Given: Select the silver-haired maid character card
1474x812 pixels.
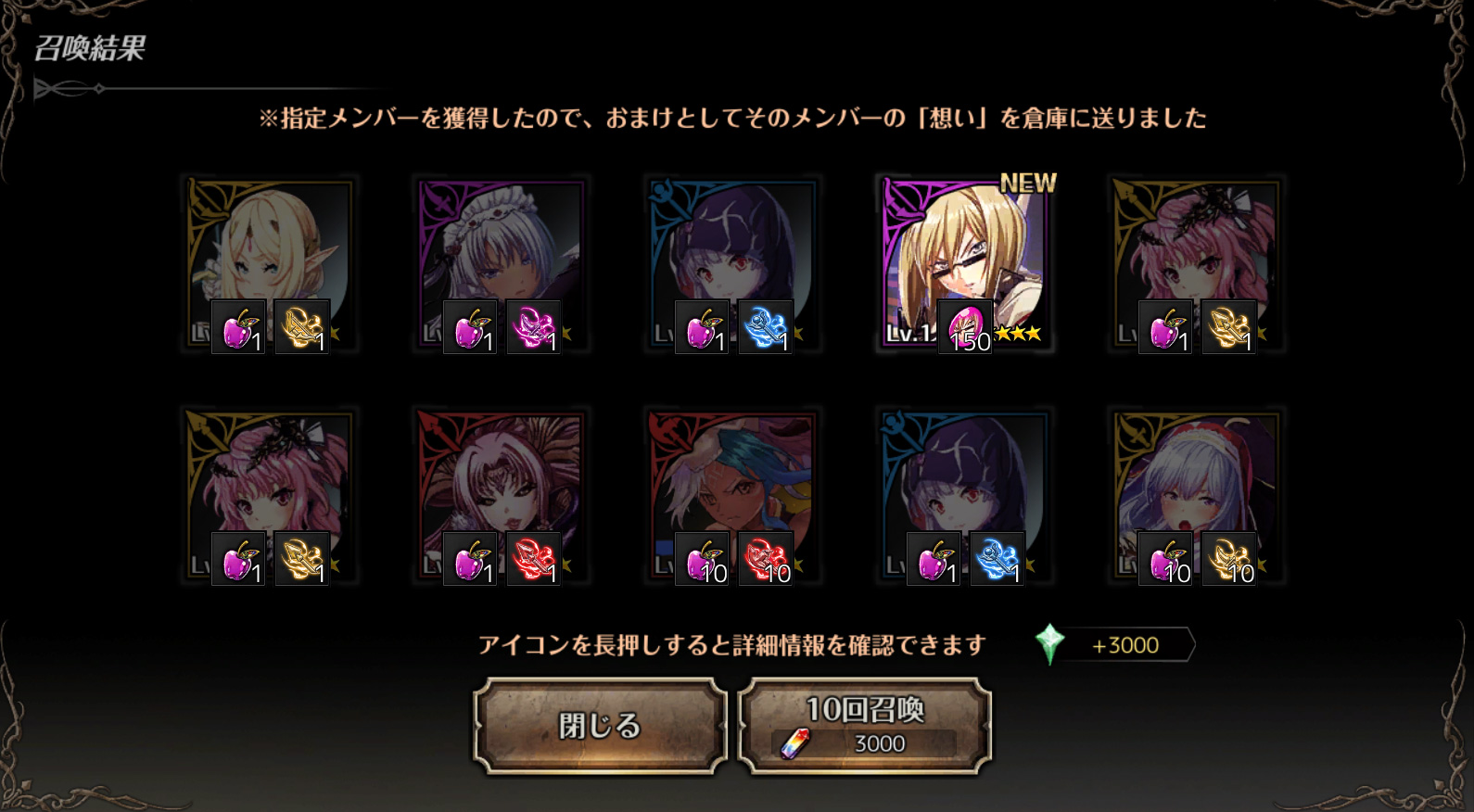Looking at the screenshot, I should (x=501, y=263).
